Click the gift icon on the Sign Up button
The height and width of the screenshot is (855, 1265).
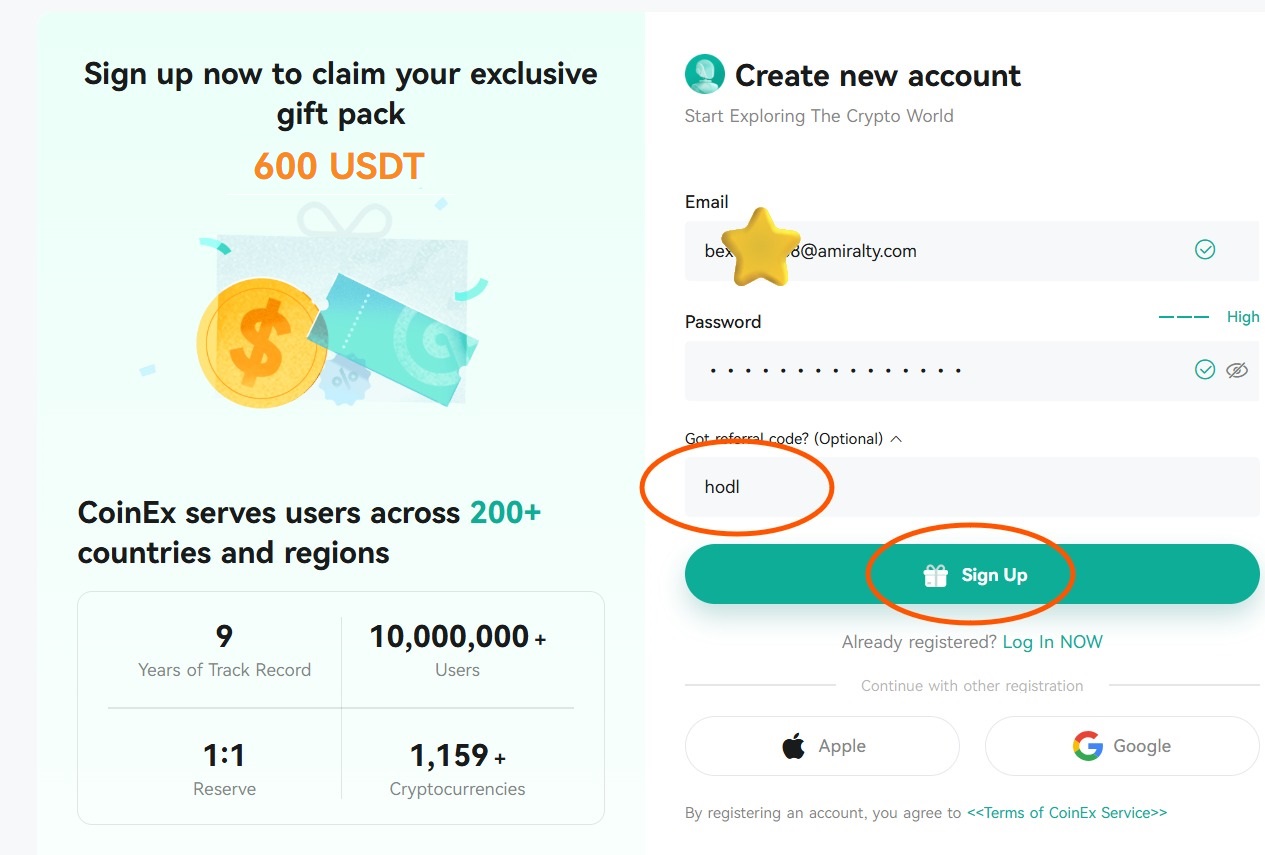click(x=934, y=574)
